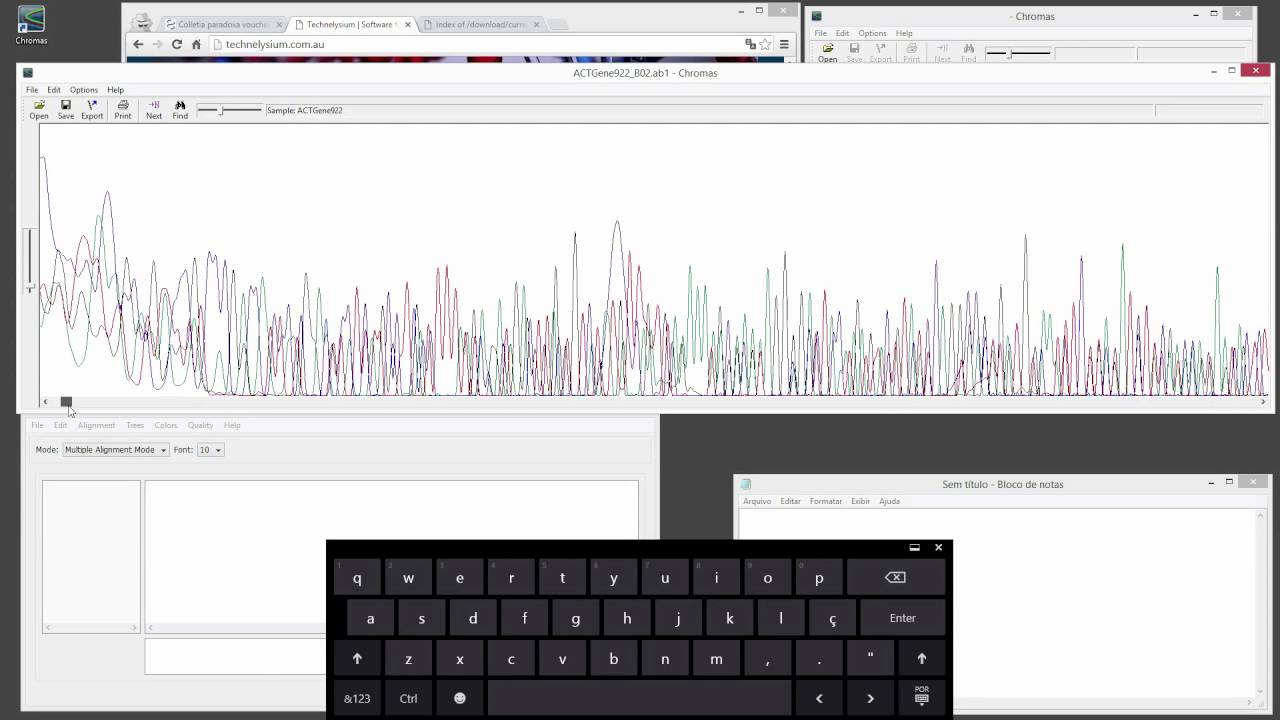Open the Exibir menu in Notepad
The image size is (1280, 720).
pos(860,501)
